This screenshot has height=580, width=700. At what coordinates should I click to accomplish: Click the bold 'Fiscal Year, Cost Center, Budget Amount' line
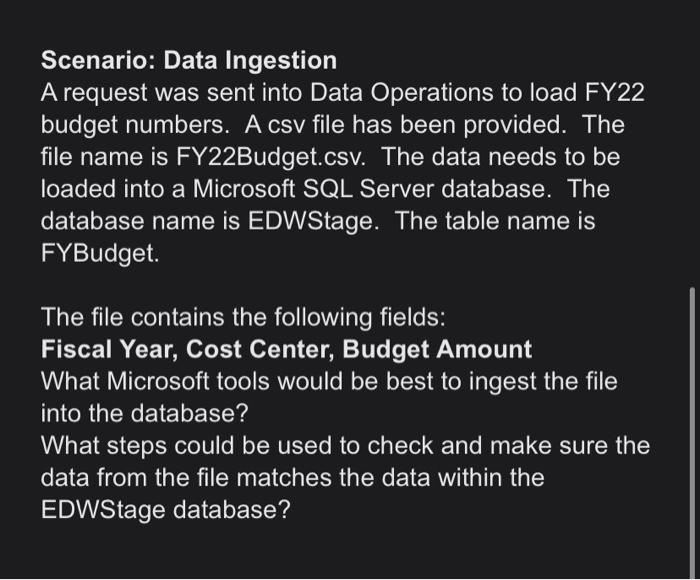coord(286,349)
